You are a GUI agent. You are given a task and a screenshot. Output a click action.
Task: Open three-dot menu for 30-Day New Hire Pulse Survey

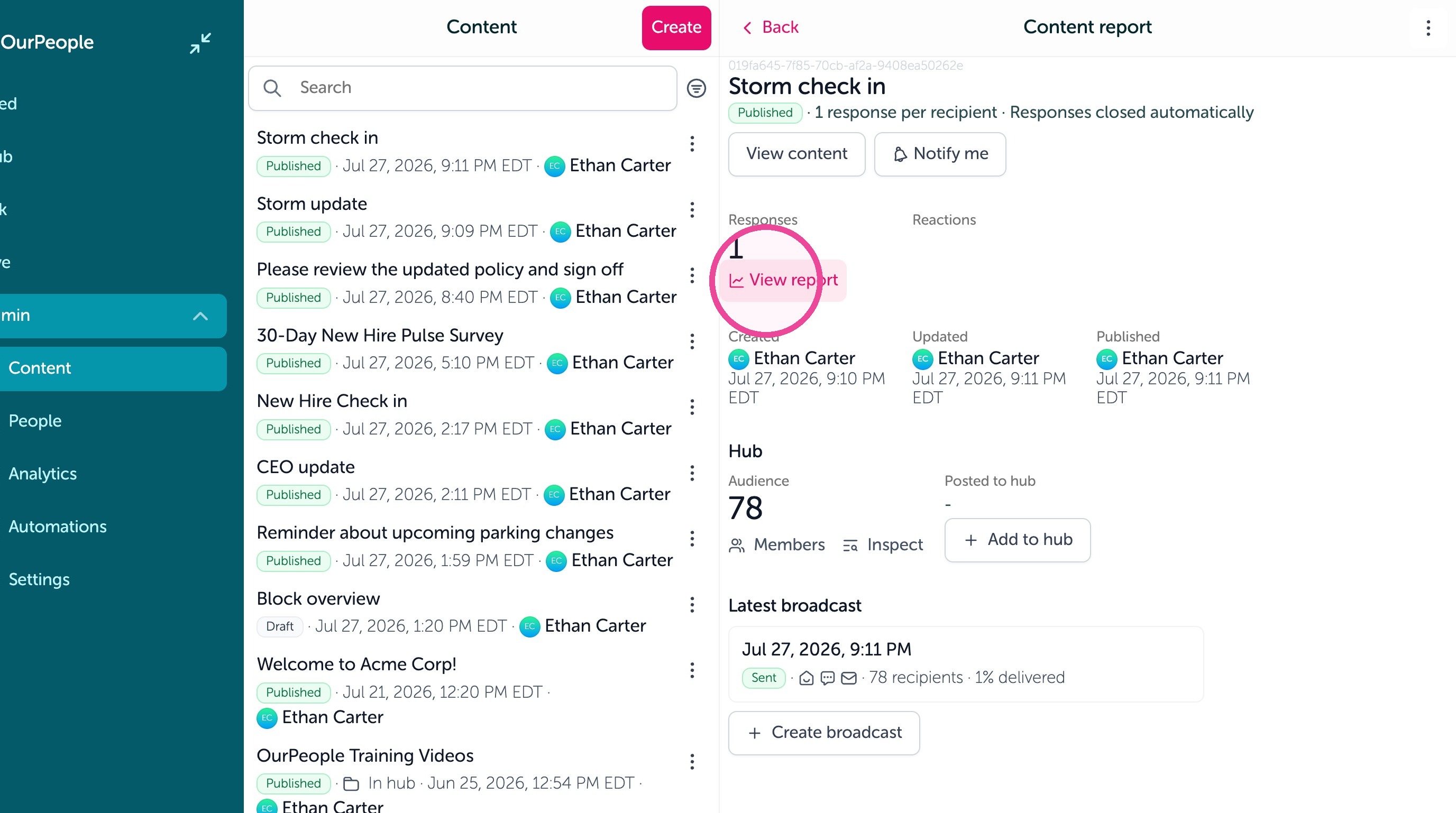point(692,341)
